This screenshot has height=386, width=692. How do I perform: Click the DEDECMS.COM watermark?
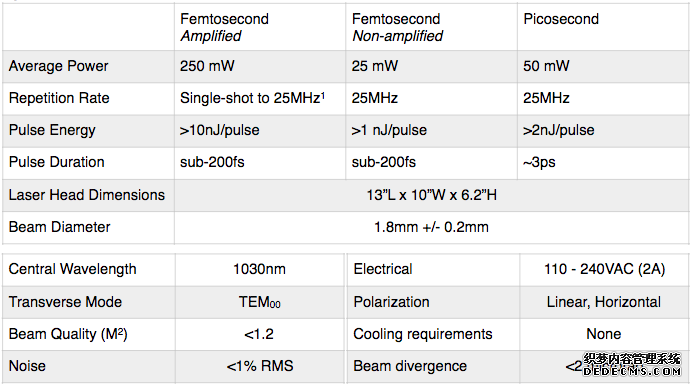click(x=632, y=371)
